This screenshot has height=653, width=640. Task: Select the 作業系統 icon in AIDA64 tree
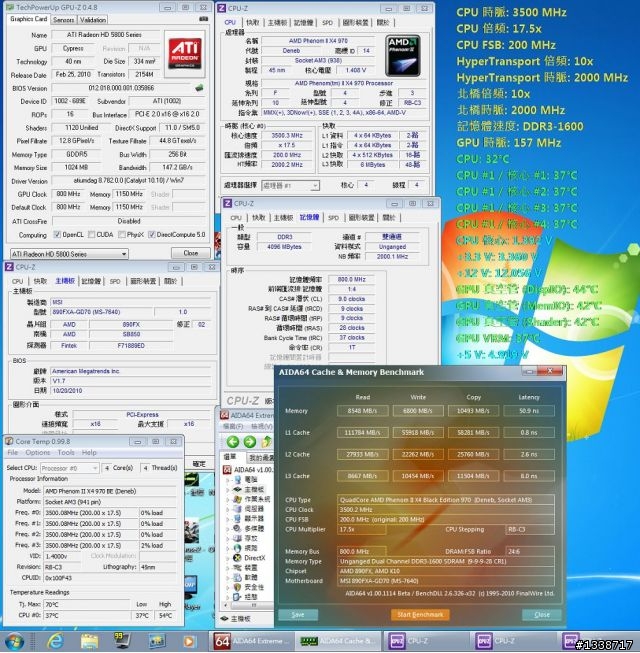pyautogui.click(x=237, y=499)
